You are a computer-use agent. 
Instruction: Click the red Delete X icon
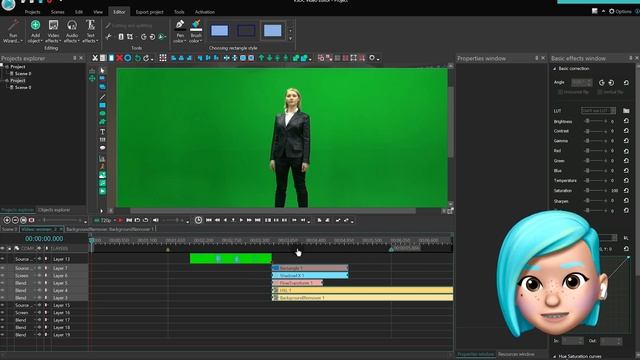tap(119, 58)
